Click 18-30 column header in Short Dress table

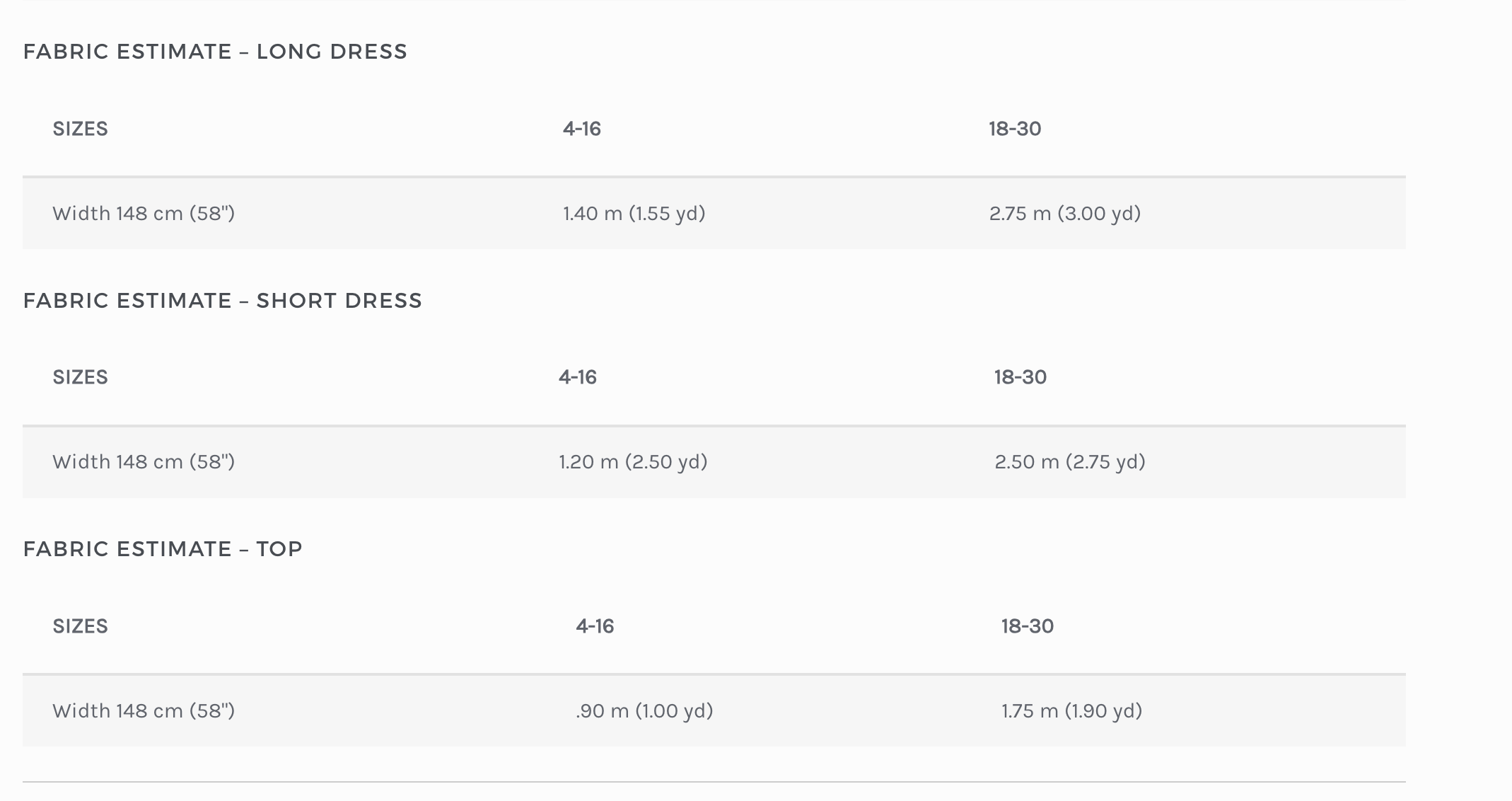tap(1020, 377)
